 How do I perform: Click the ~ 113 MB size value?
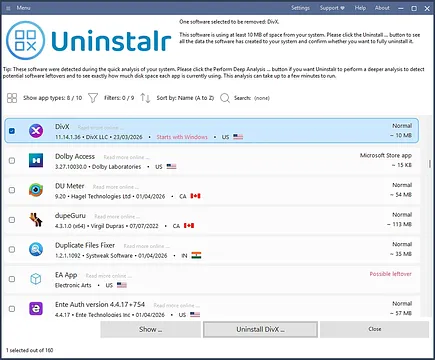coord(399,224)
